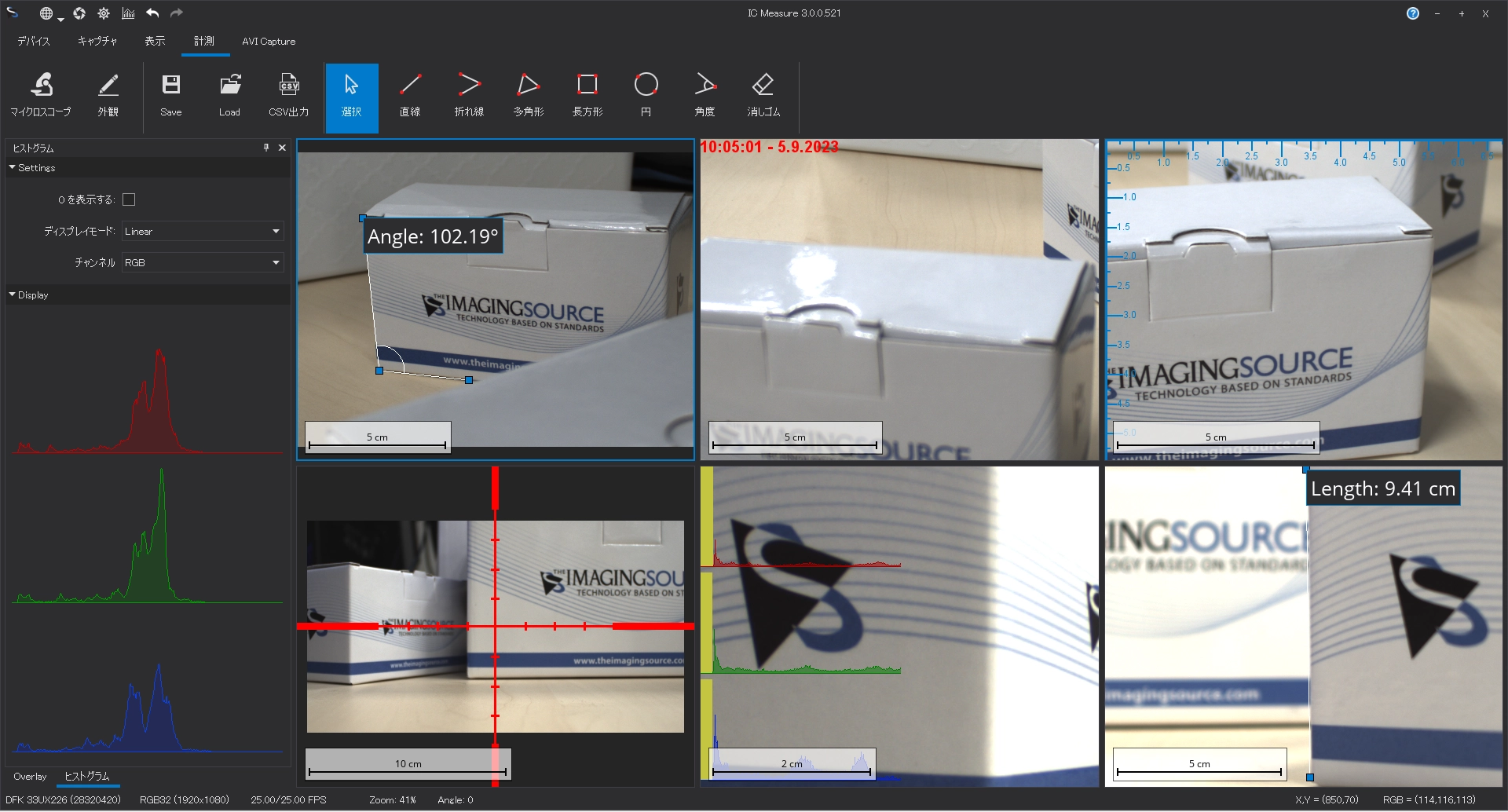Click the Angle: 102.19° measurement label
Screen dimensions: 1508x812
click(x=433, y=236)
